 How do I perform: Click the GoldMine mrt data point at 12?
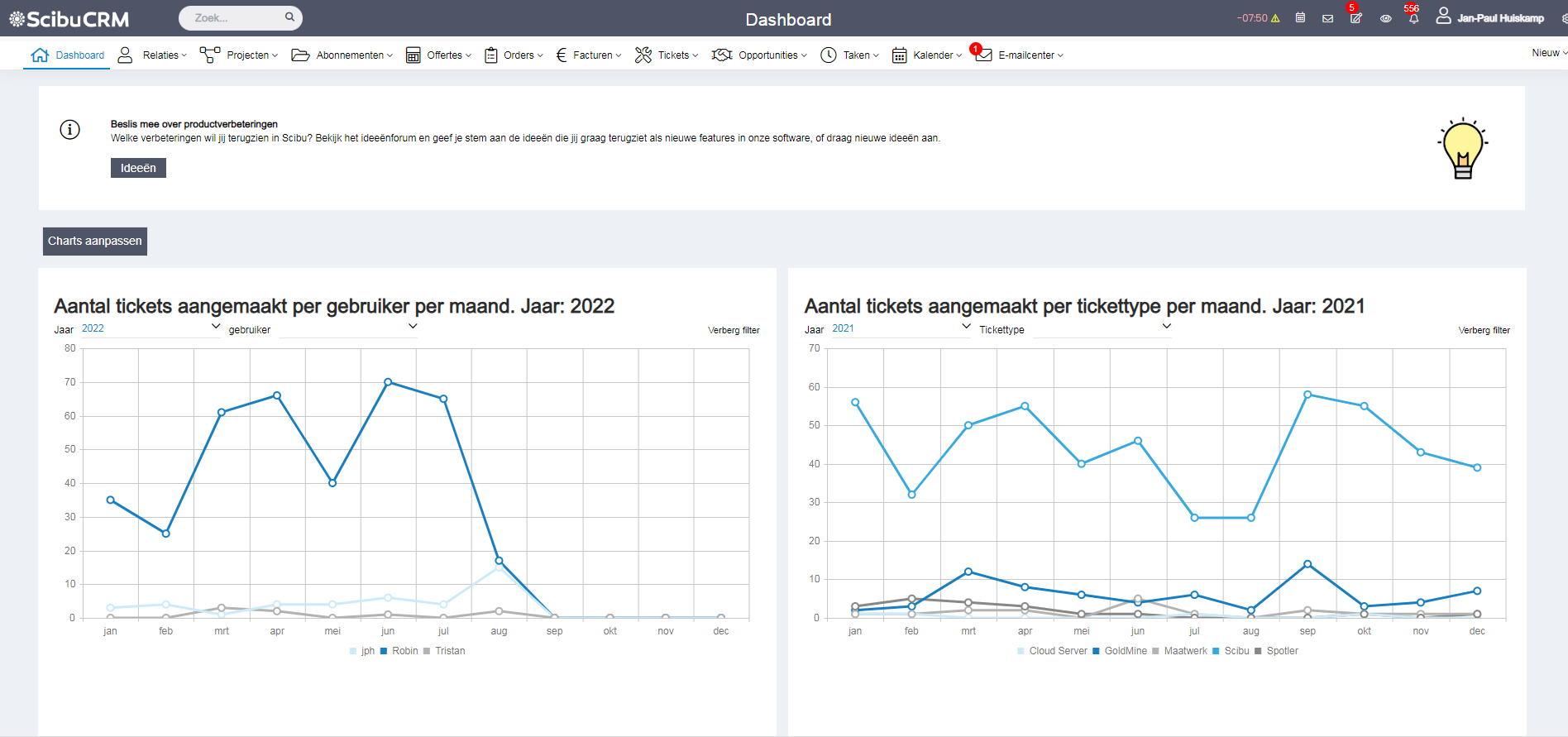(x=968, y=572)
